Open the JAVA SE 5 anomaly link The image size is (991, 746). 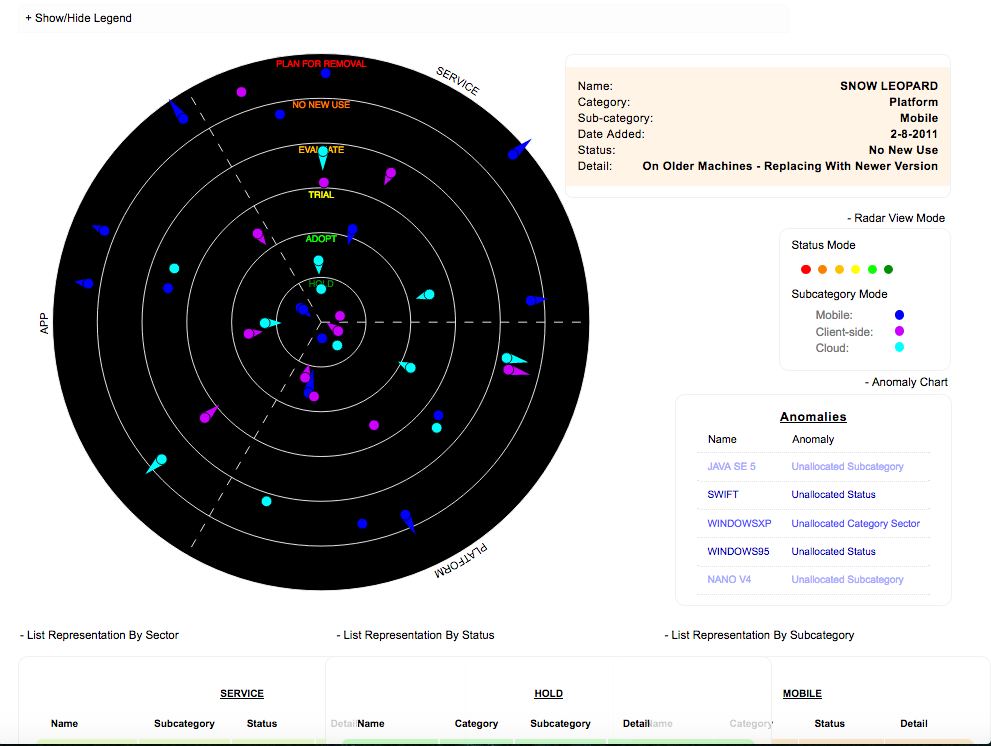(x=731, y=467)
